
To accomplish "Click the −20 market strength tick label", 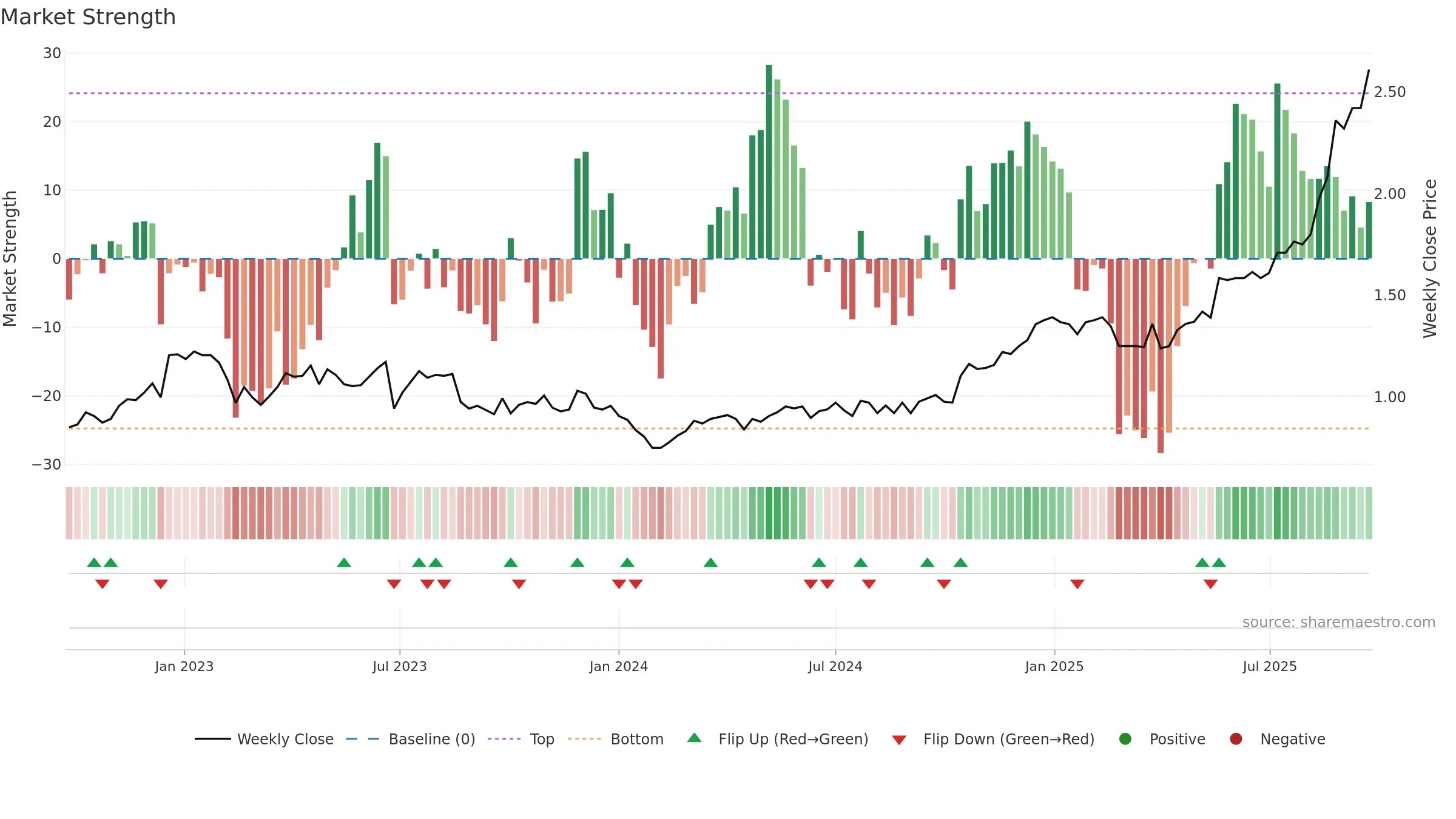I will 47,396.
